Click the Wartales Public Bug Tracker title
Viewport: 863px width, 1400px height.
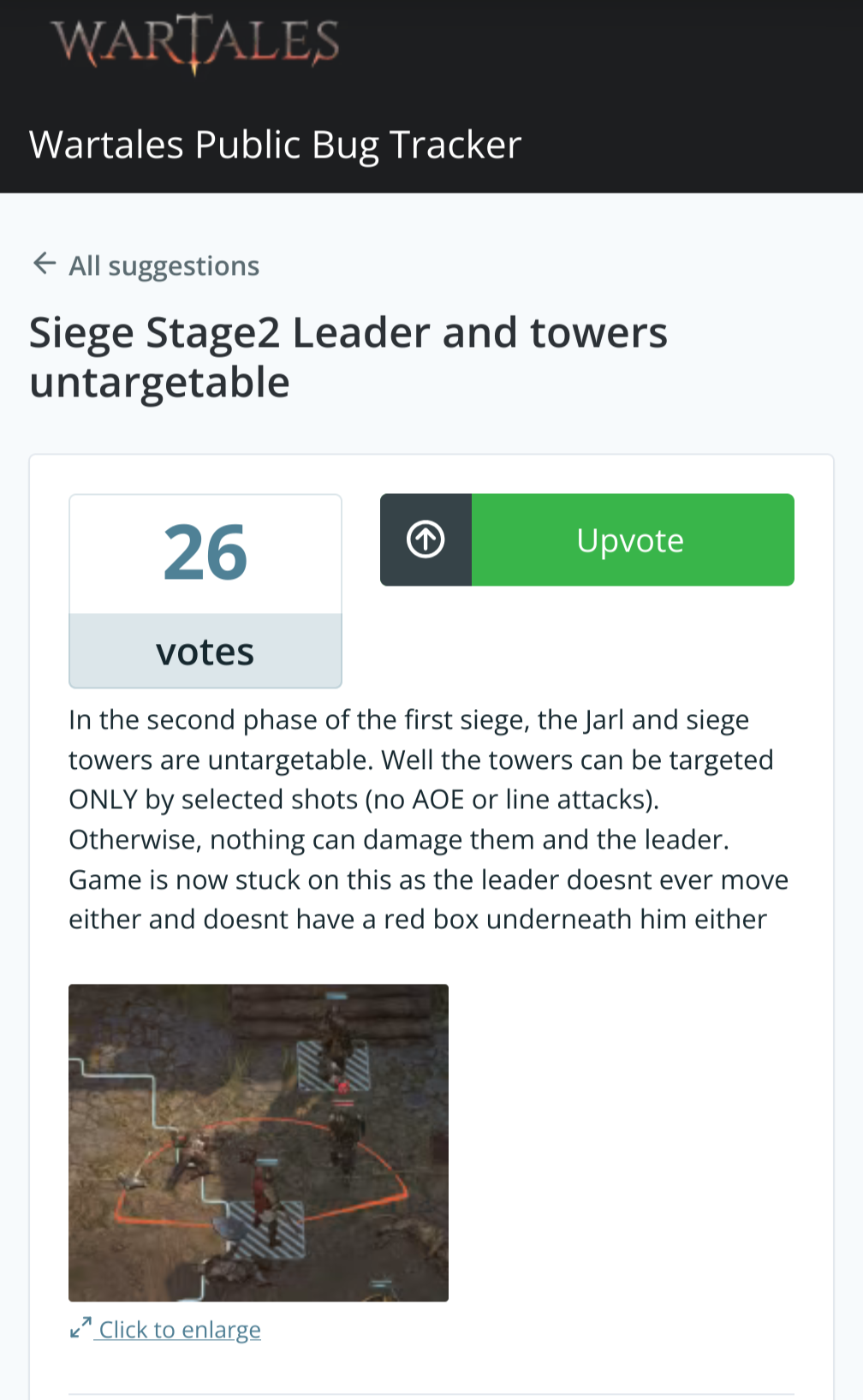coord(275,145)
